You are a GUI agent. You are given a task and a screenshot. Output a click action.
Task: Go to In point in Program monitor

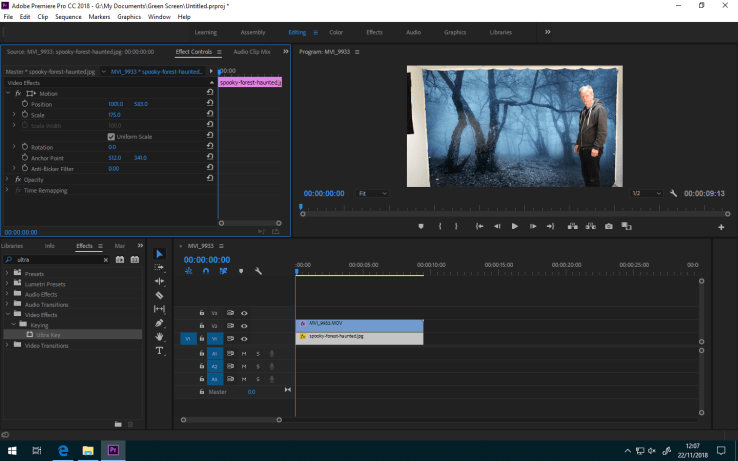(x=479, y=226)
